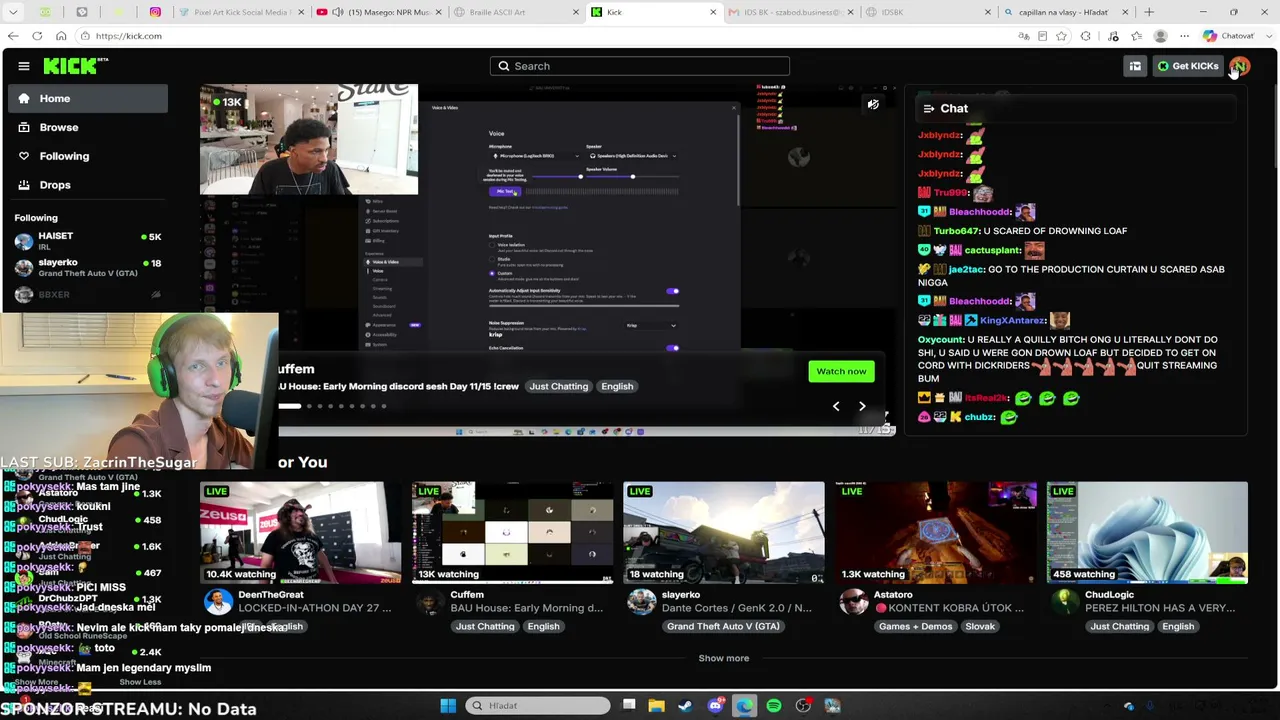Open Steam from the taskbar
The width and height of the screenshot is (1280, 720).
pyautogui.click(x=685, y=706)
